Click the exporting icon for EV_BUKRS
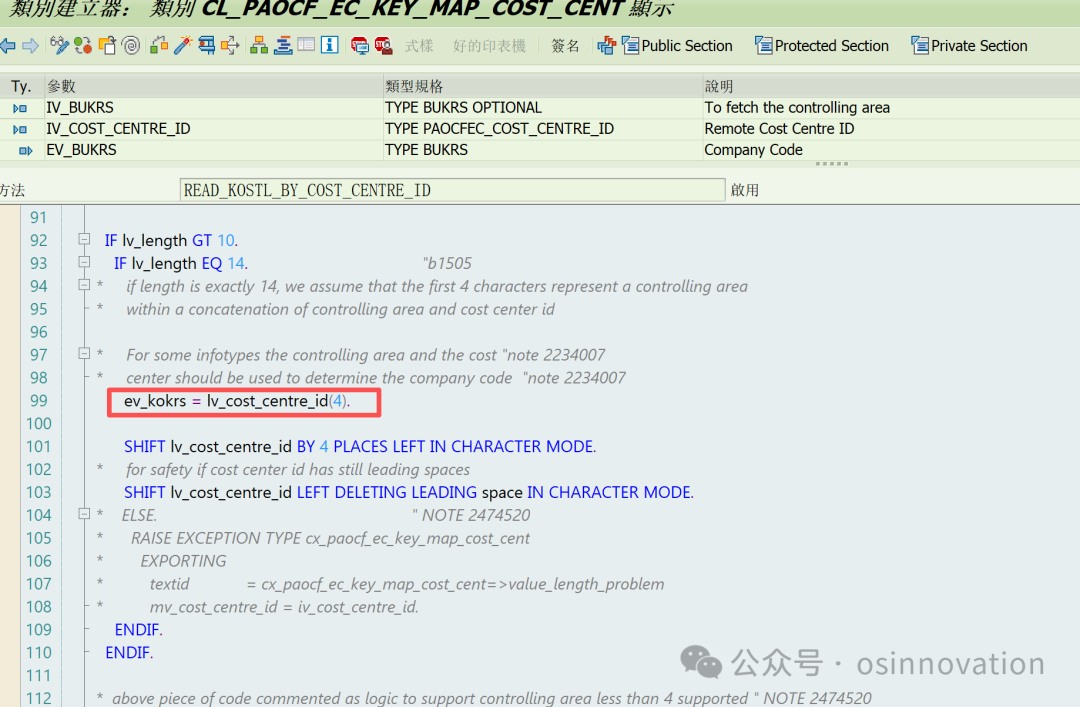 [x=25, y=150]
